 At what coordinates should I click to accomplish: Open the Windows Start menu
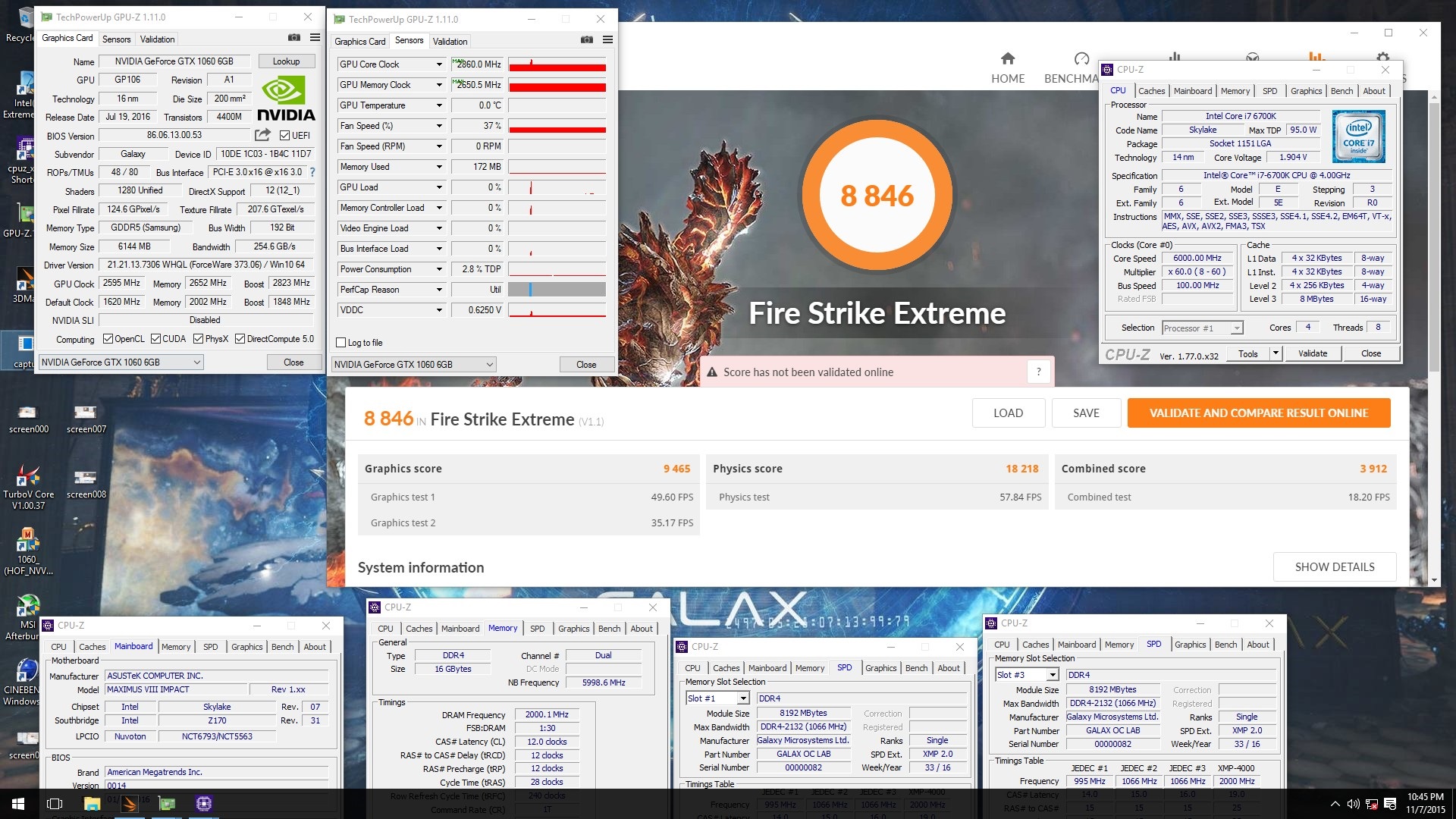click(x=18, y=804)
